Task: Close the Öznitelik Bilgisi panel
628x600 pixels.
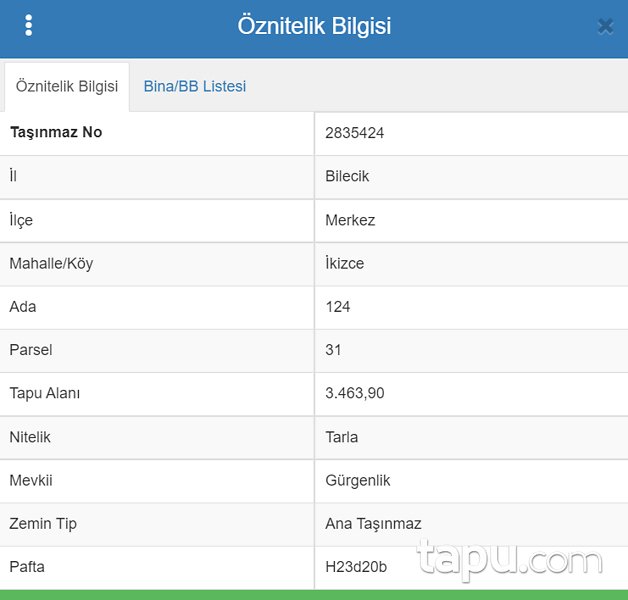Action: tap(605, 26)
